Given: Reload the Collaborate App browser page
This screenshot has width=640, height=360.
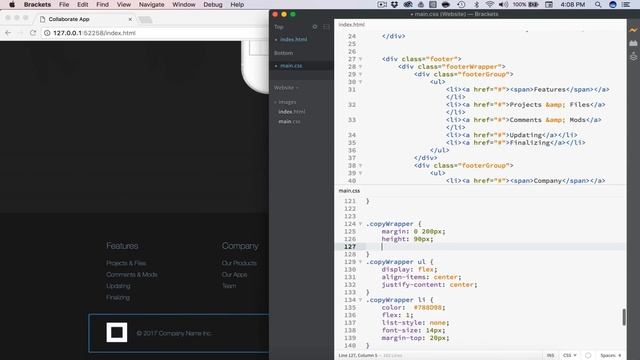Looking at the screenshot, I should pos(33,33).
